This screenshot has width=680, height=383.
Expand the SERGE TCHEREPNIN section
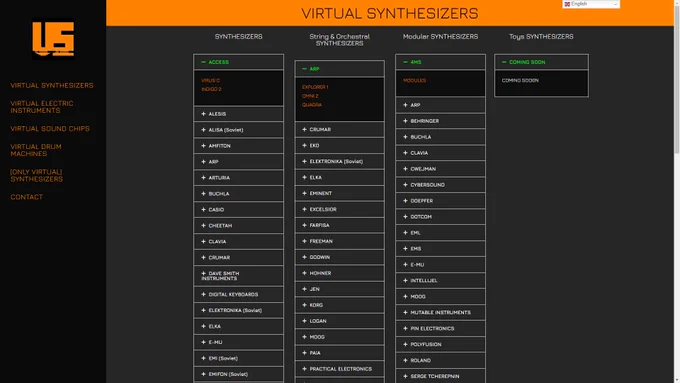click(440, 376)
